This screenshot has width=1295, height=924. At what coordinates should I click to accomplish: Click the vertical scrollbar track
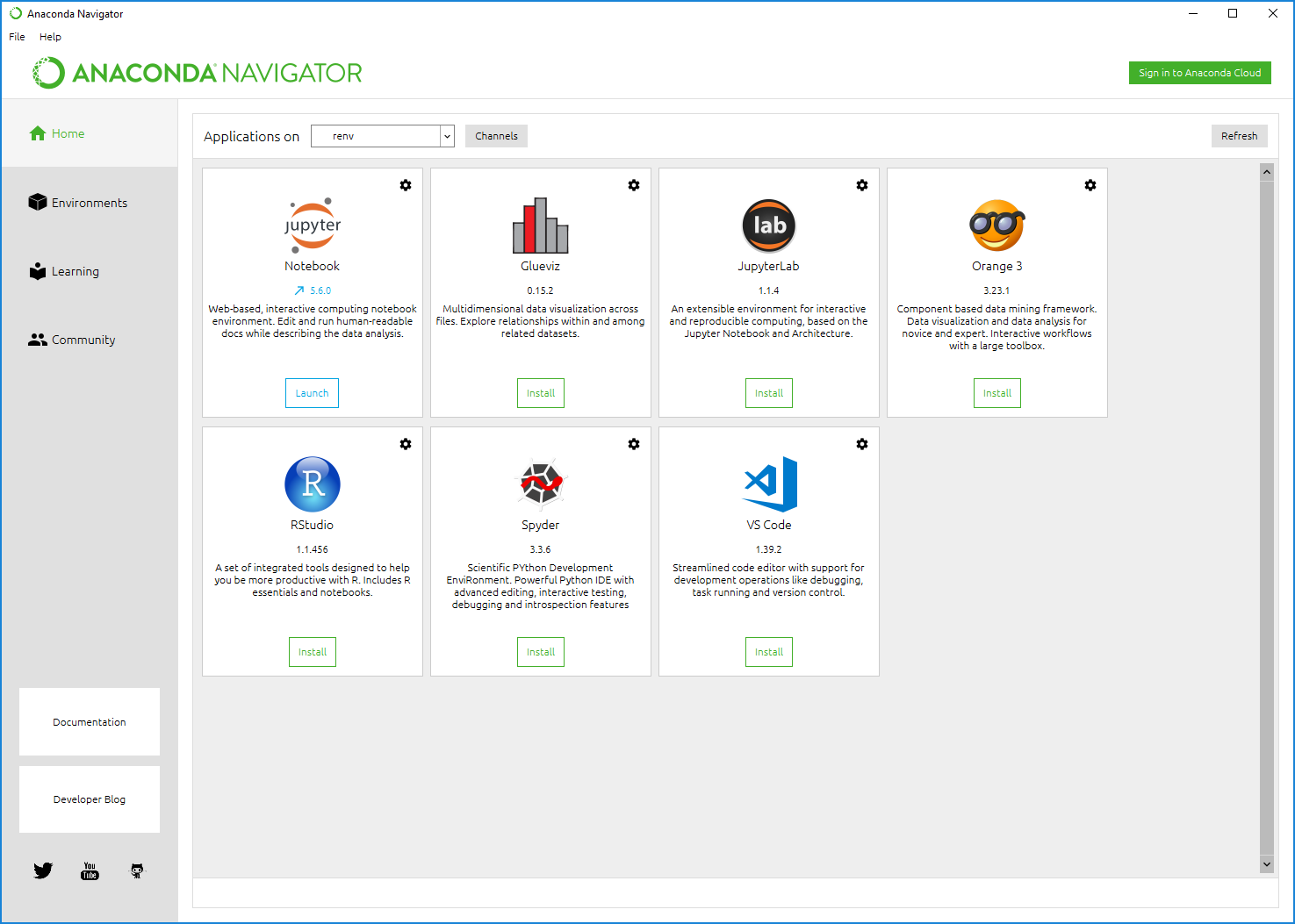pyautogui.click(x=1266, y=518)
